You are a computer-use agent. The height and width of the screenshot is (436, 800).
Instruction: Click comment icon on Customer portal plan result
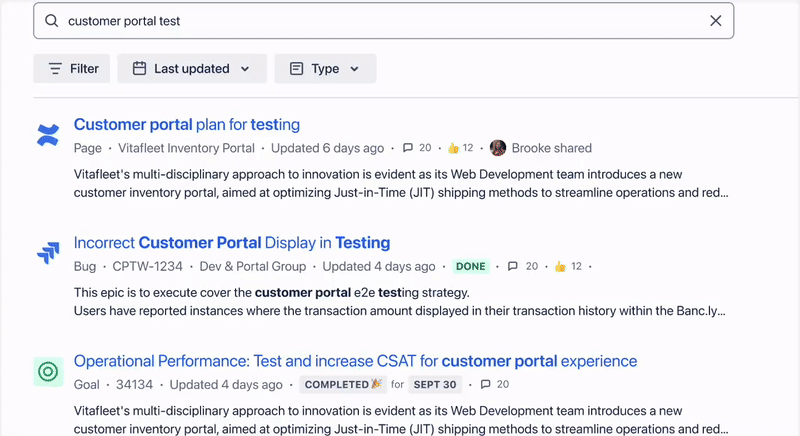coord(408,148)
